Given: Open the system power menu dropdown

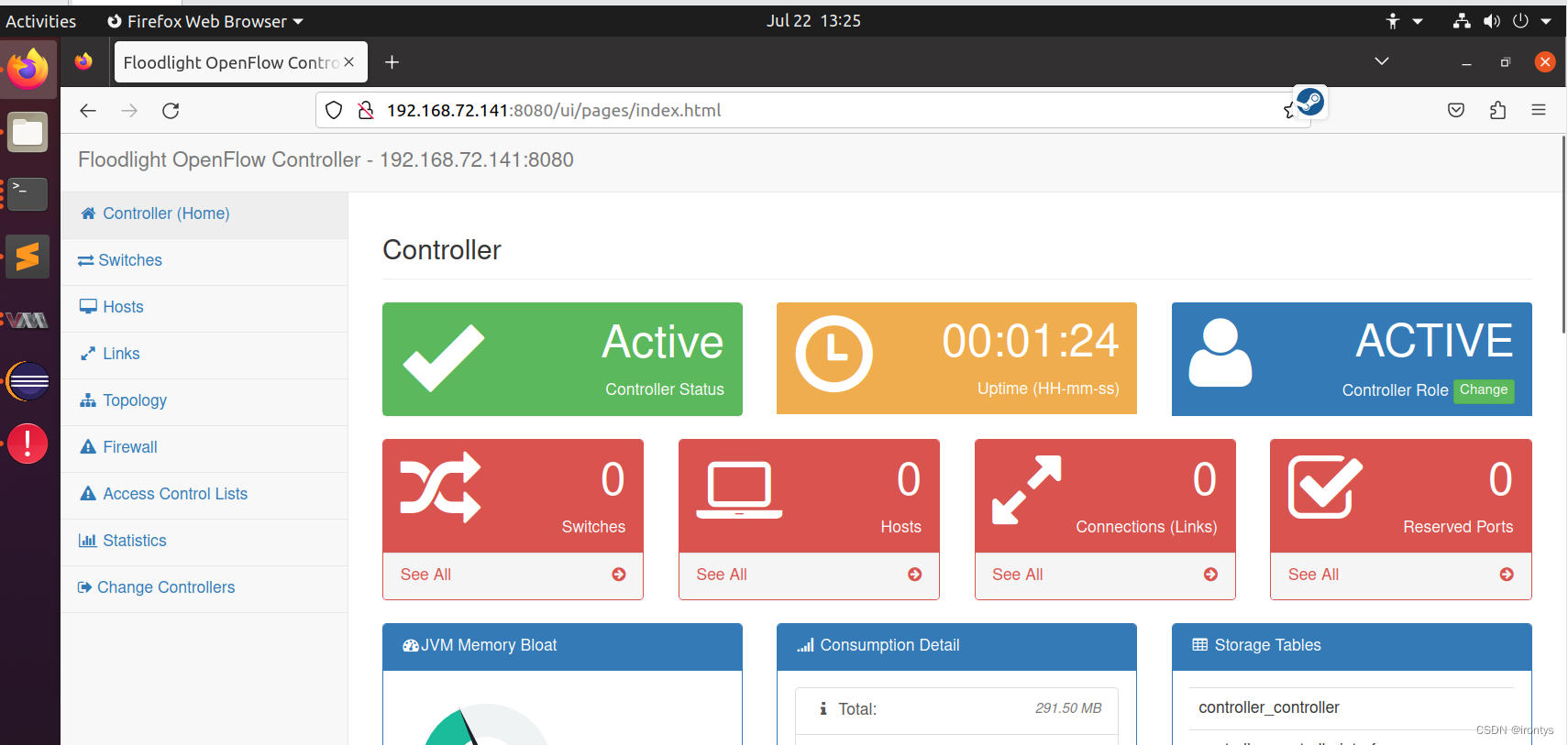Looking at the screenshot, I should coord(1546,21).
